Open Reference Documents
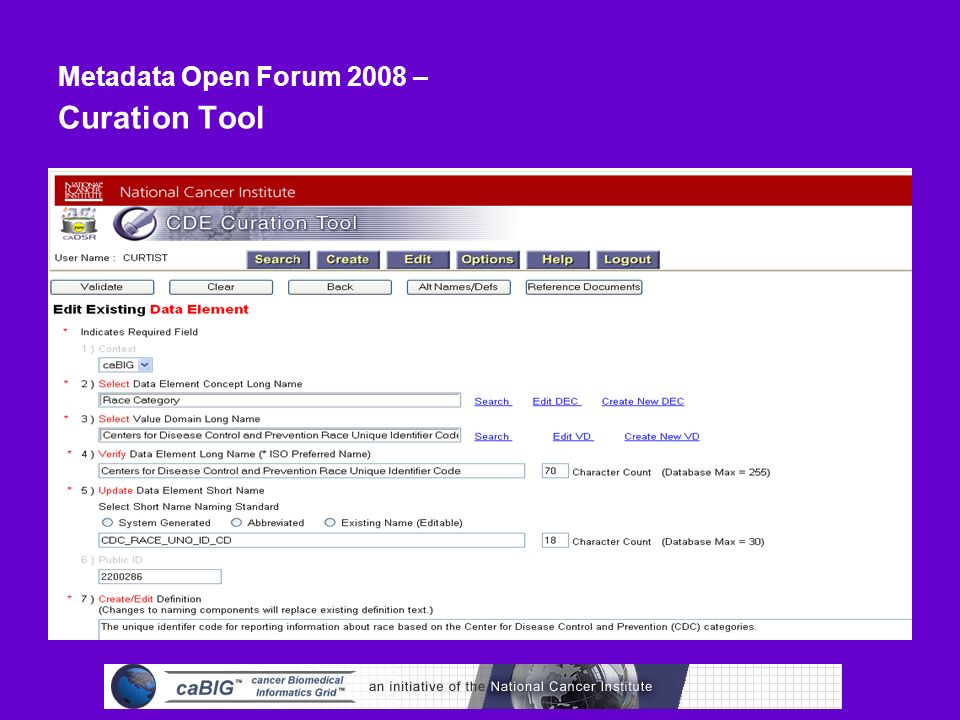This screenshot has height=720, width=960. tap(584, 287)
